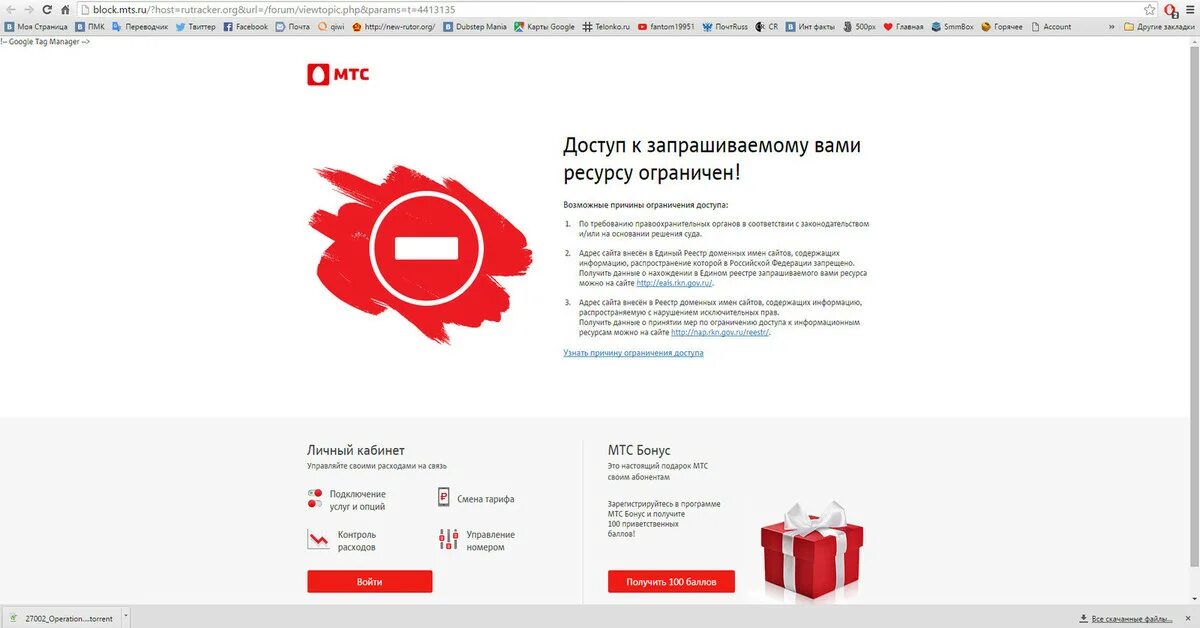Open the Карты Google bookmark

[x=544, y=27]
